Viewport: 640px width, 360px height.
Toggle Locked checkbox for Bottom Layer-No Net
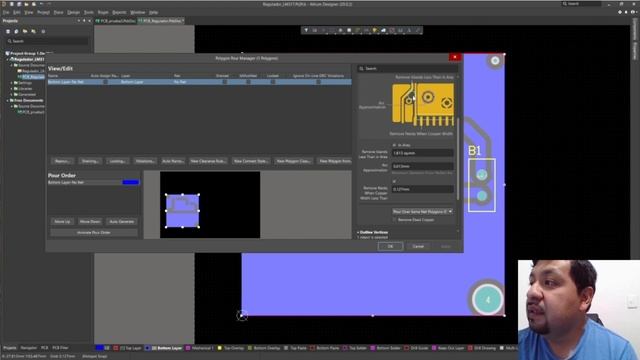click(273, 82)
